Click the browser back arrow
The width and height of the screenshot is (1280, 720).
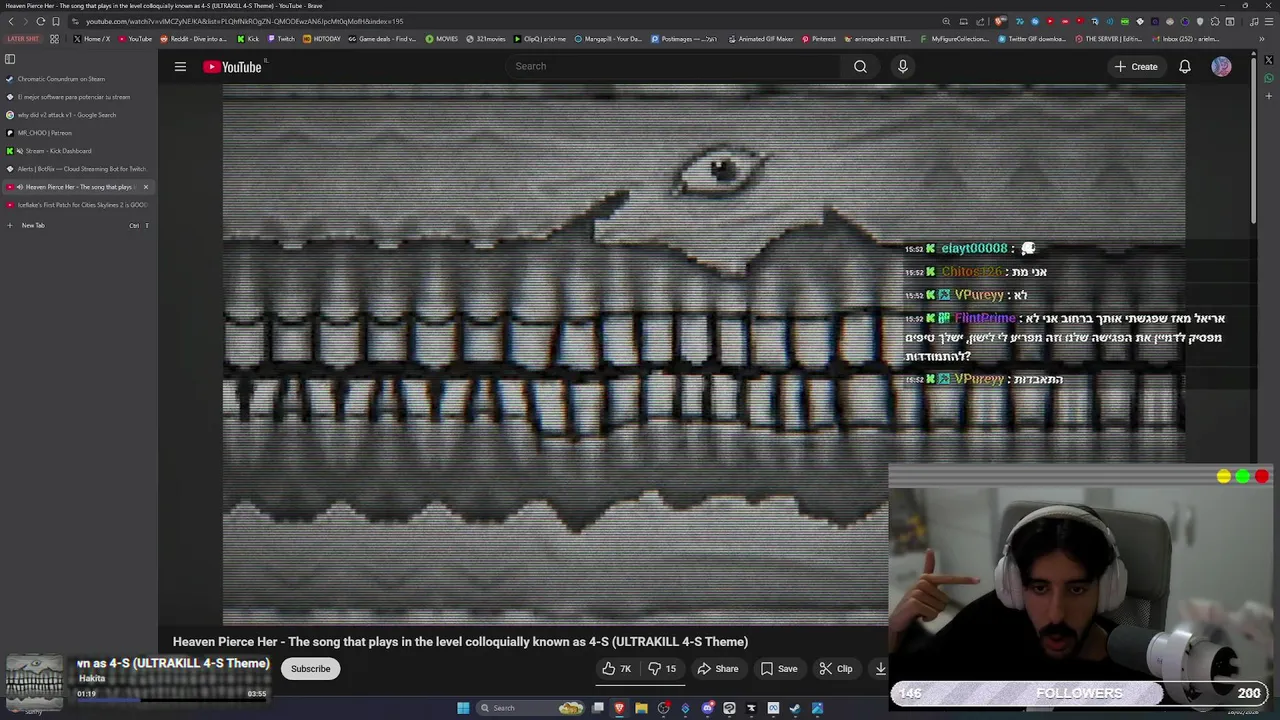[9, 21]
